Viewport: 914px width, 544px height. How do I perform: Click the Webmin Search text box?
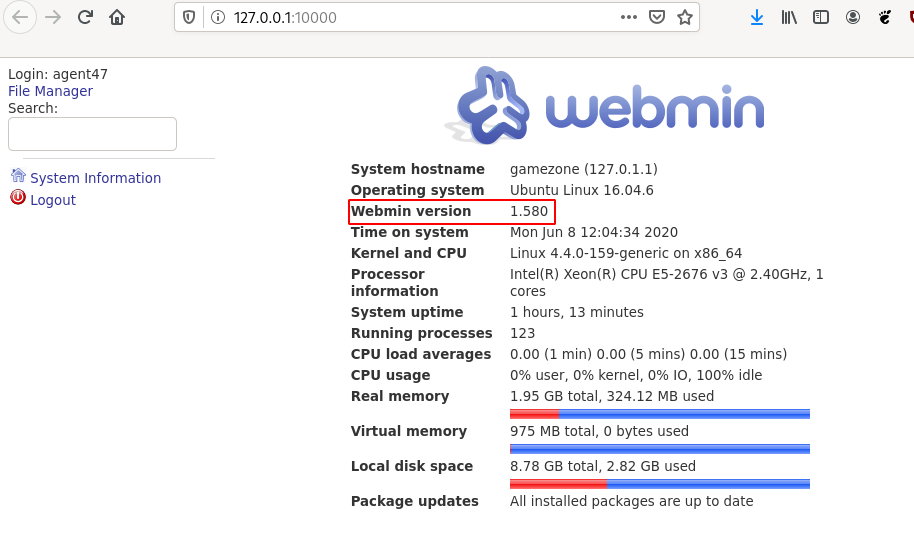[x=92, y=134]
